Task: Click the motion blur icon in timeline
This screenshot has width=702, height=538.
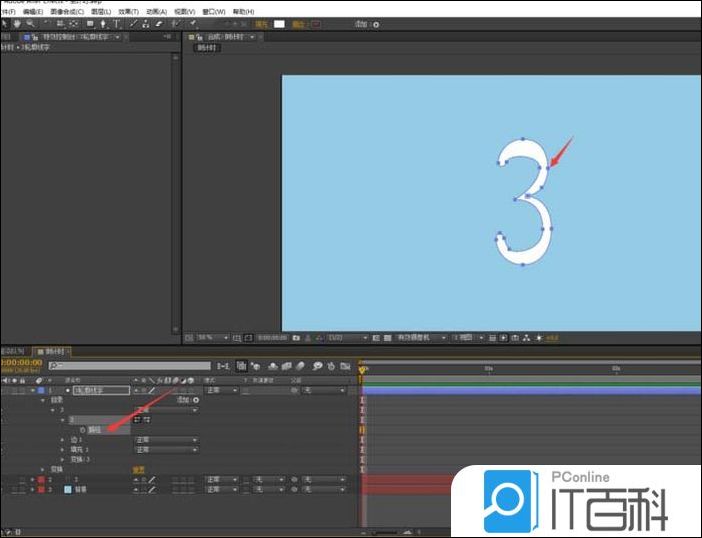Action: click(x=302, y=366)
